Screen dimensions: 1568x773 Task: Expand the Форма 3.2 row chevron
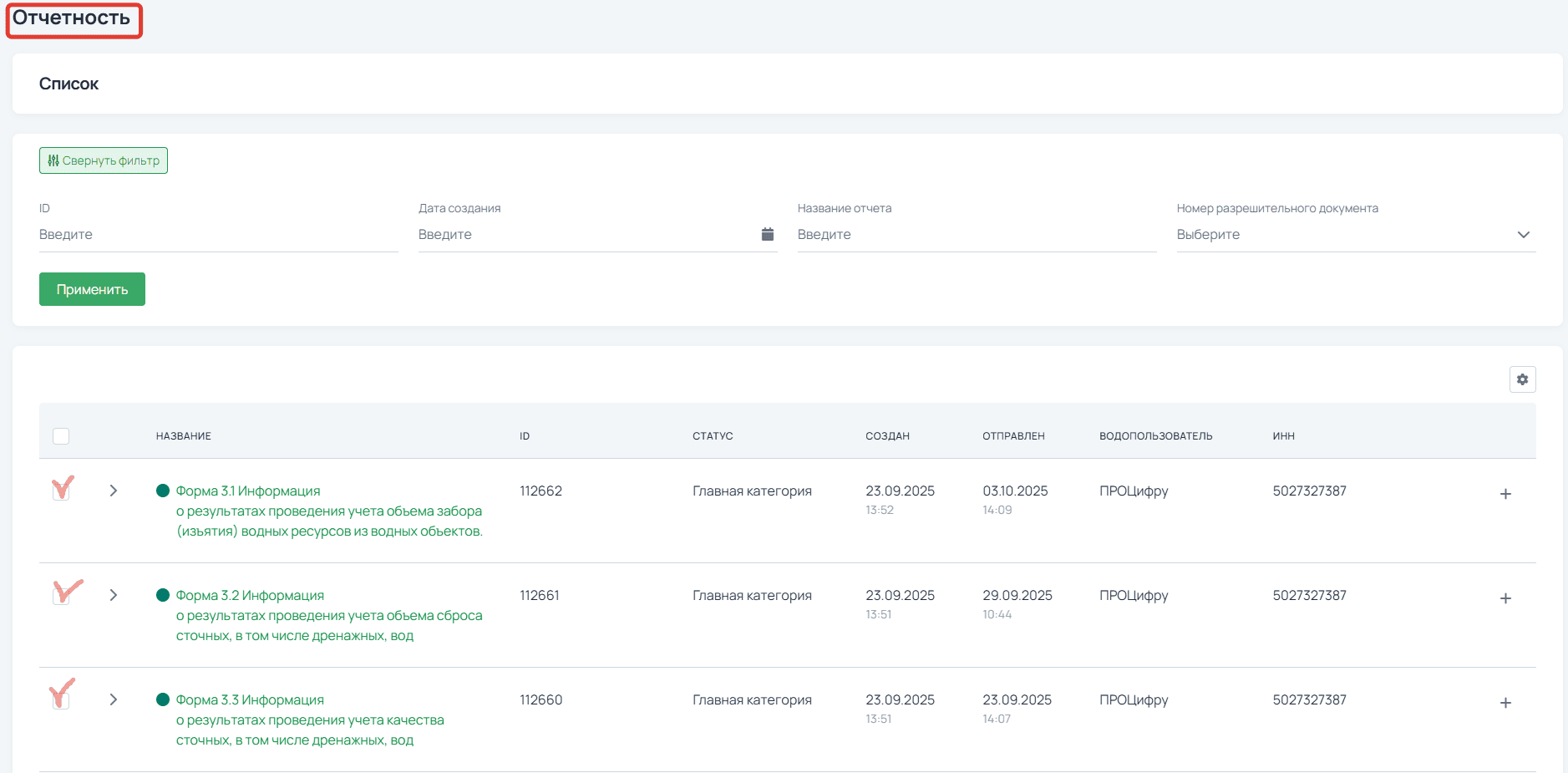coord(114,595)
